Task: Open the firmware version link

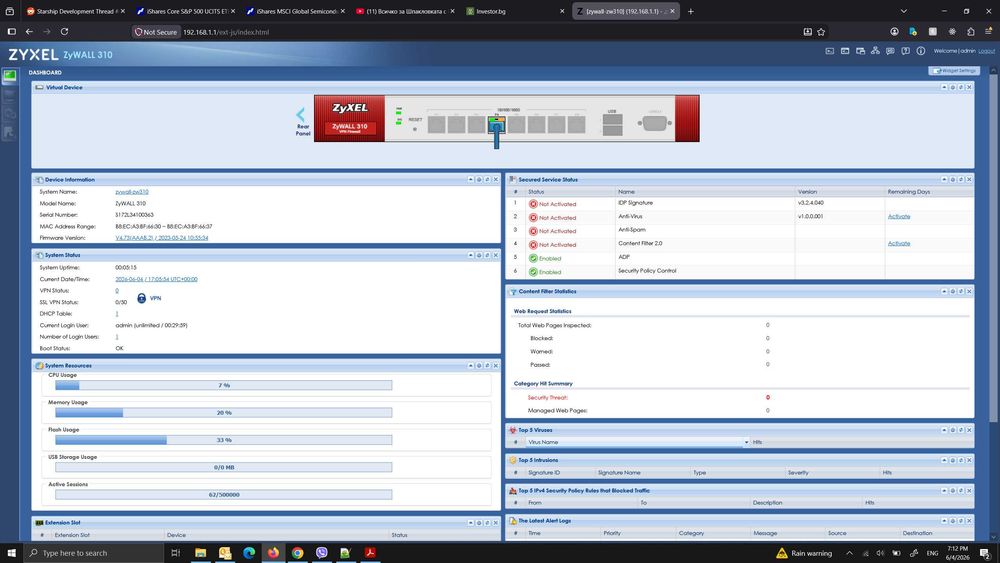Action: [162, 238]
